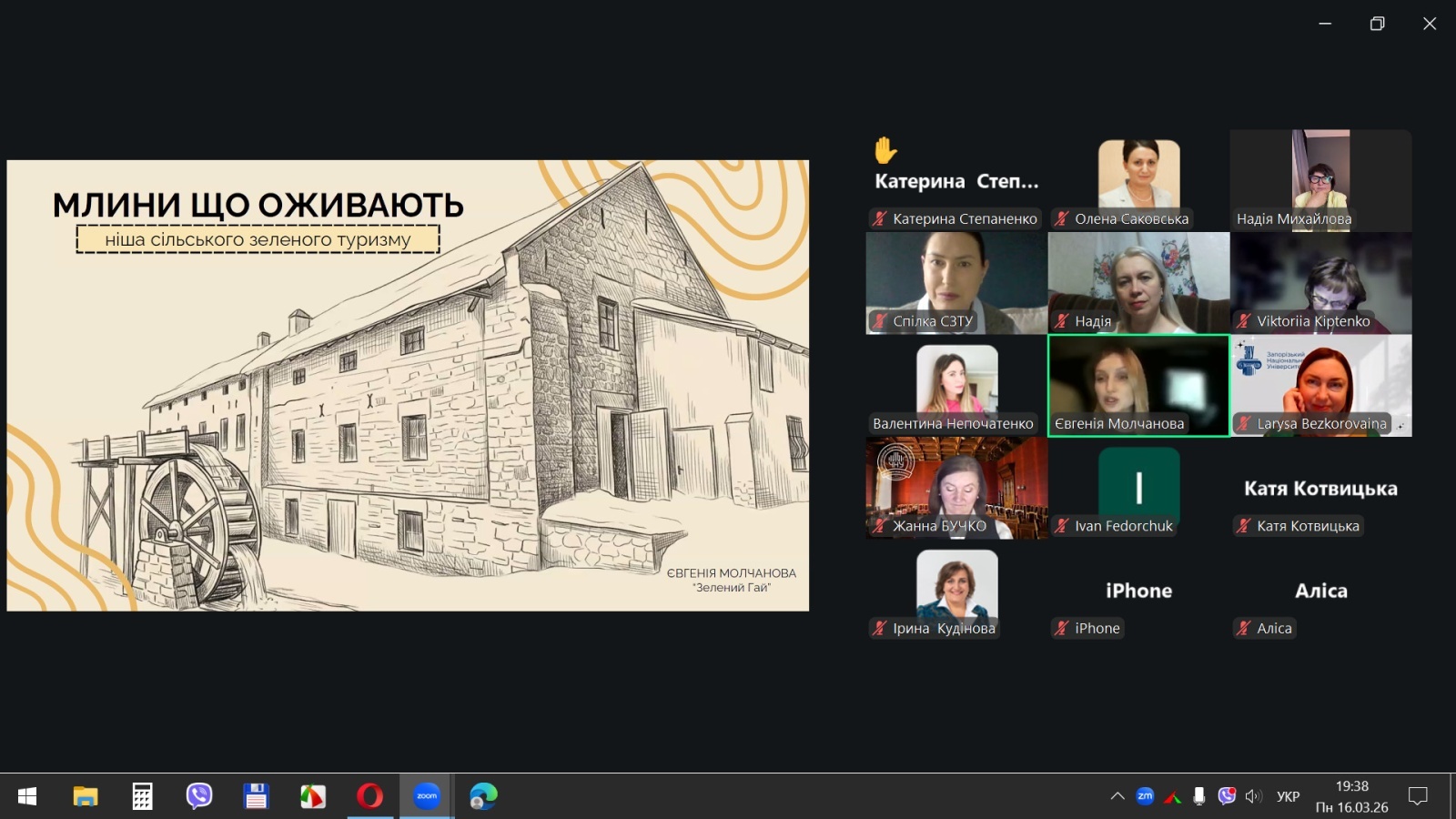Image resolution: width=1456 pixels, height=819 pixels.
Task: Toggle the speaker volume tray icon
Action: [1254, 796]
